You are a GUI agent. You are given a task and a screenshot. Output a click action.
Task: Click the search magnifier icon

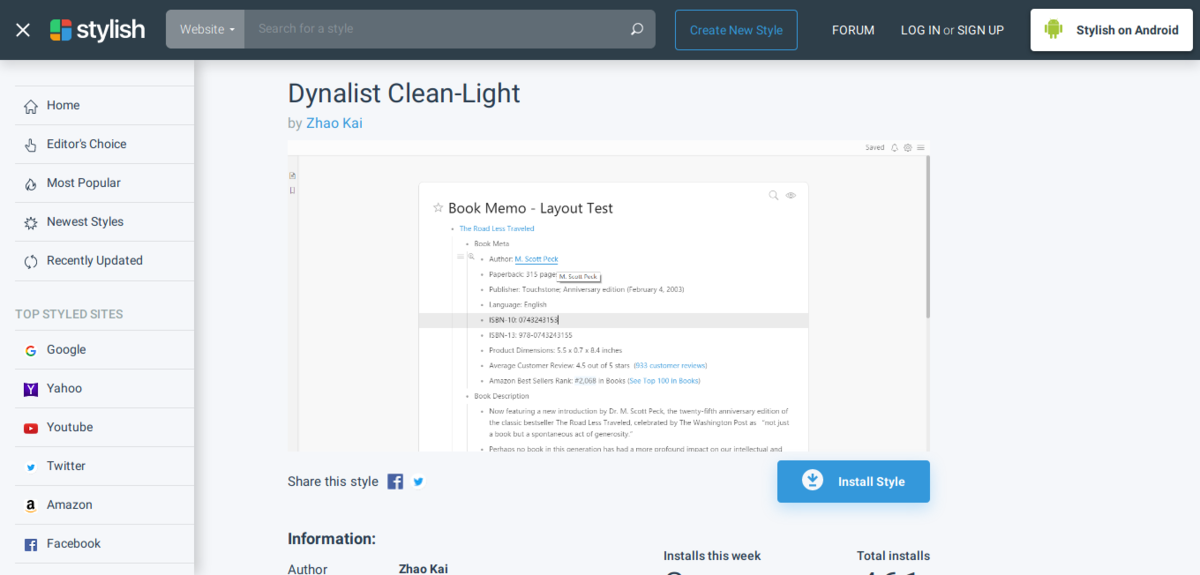(637, 29)
